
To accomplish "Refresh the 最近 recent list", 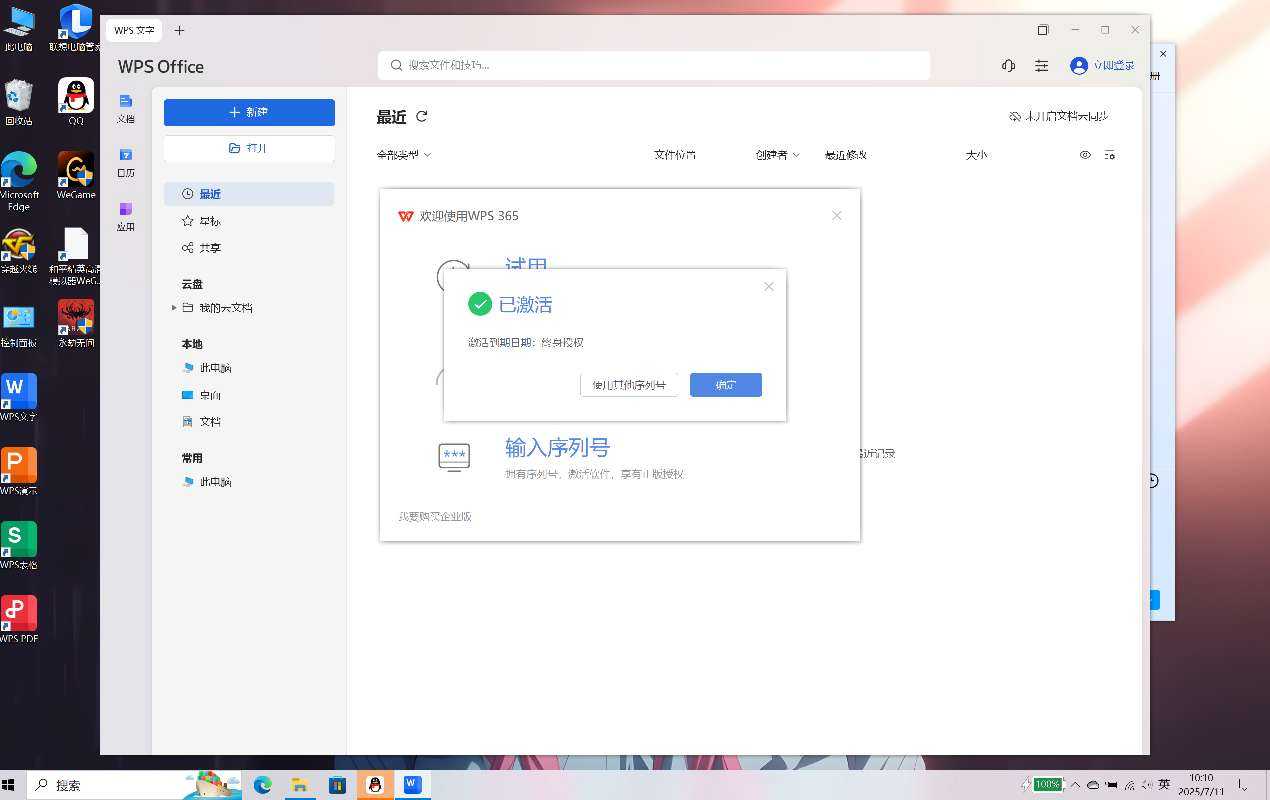I will (422, 116).
